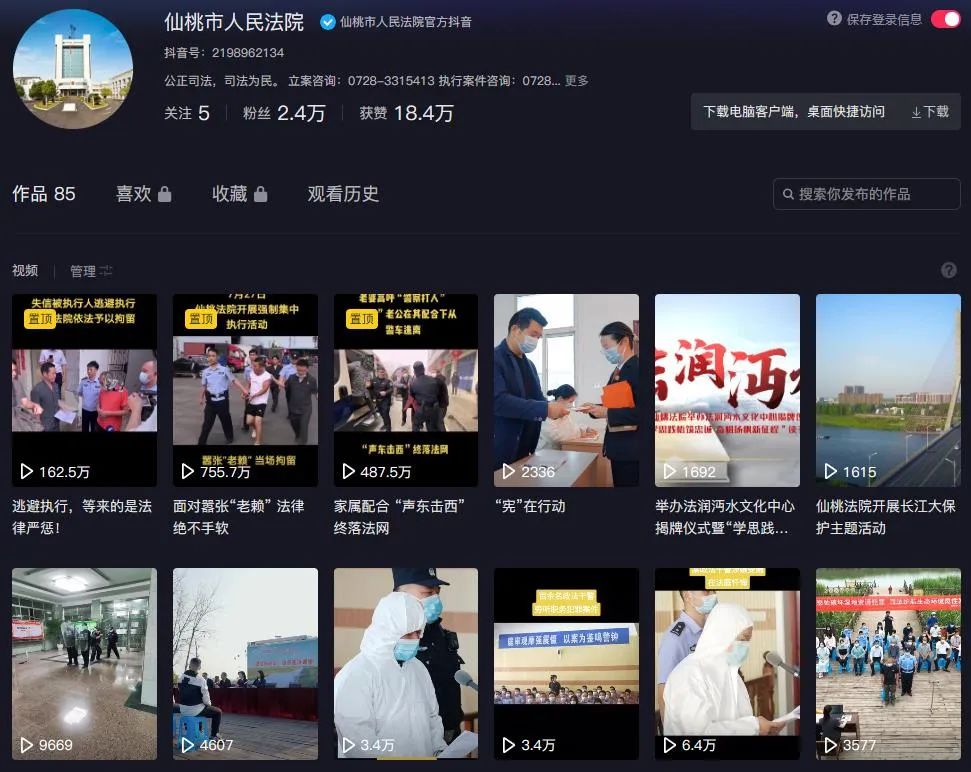The width and height of the screenshot is (971, 772).
Task: Click the blue verified badge icon
Action: pos(328,22)
